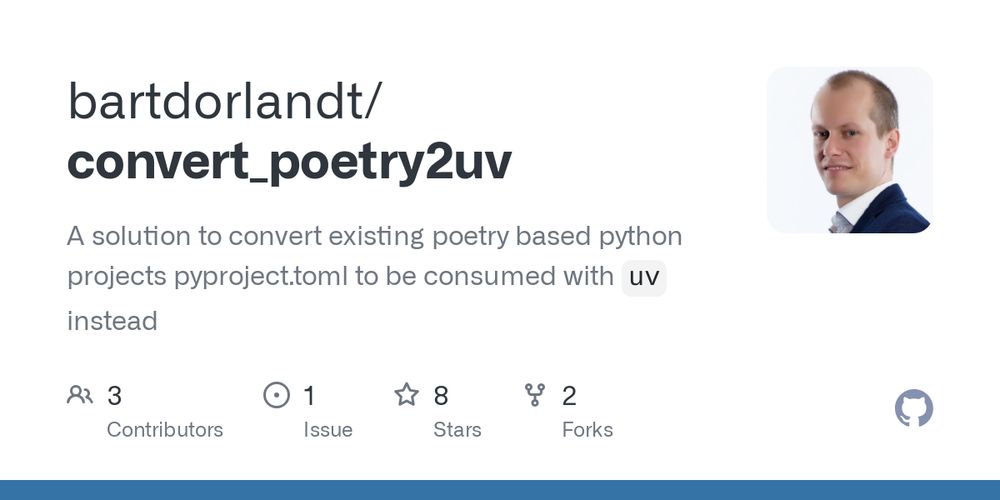Click the fork count number 2

[569, 396]
